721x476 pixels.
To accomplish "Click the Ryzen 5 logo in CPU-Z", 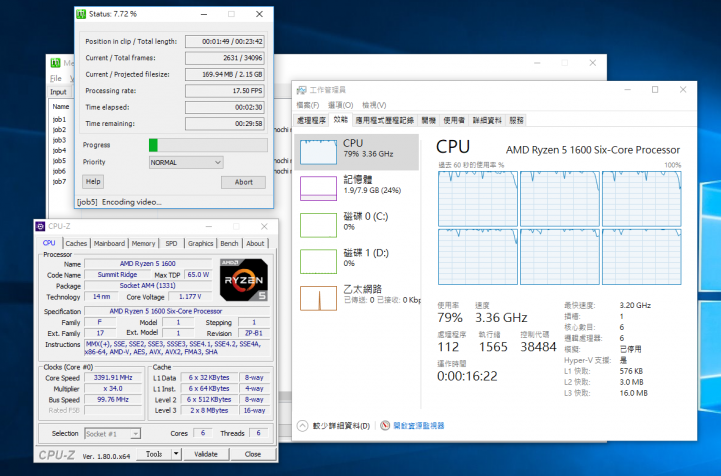I will pos(244,280).
